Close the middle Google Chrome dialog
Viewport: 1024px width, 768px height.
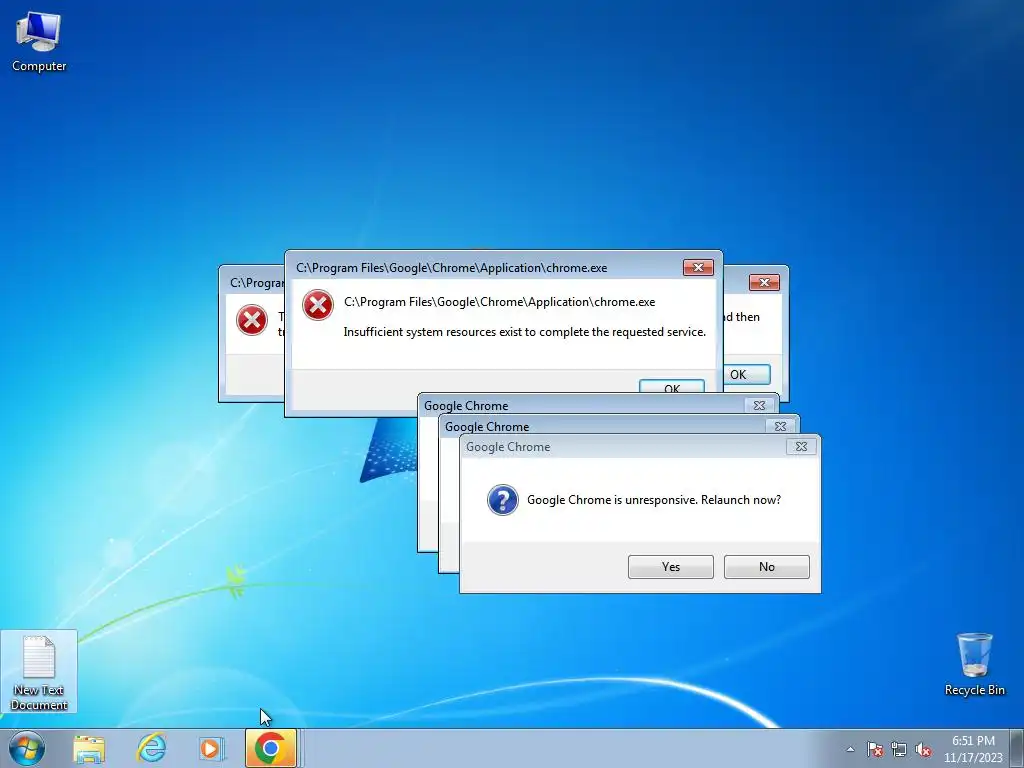click(x=780, y=426)
